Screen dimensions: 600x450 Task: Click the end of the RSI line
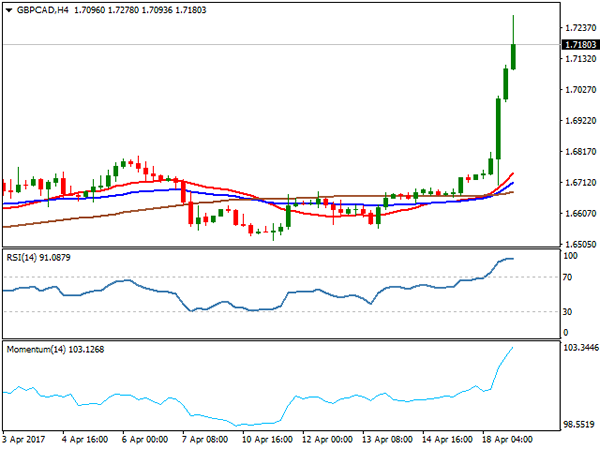(513, 259)
